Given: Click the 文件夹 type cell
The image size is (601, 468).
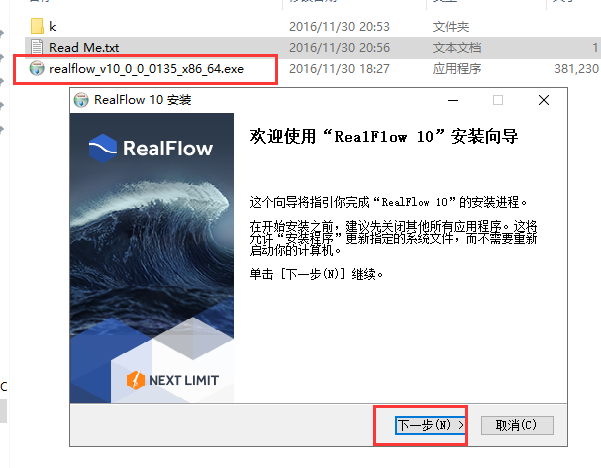Looking at the screenshot, I should (x=451, y=26).
